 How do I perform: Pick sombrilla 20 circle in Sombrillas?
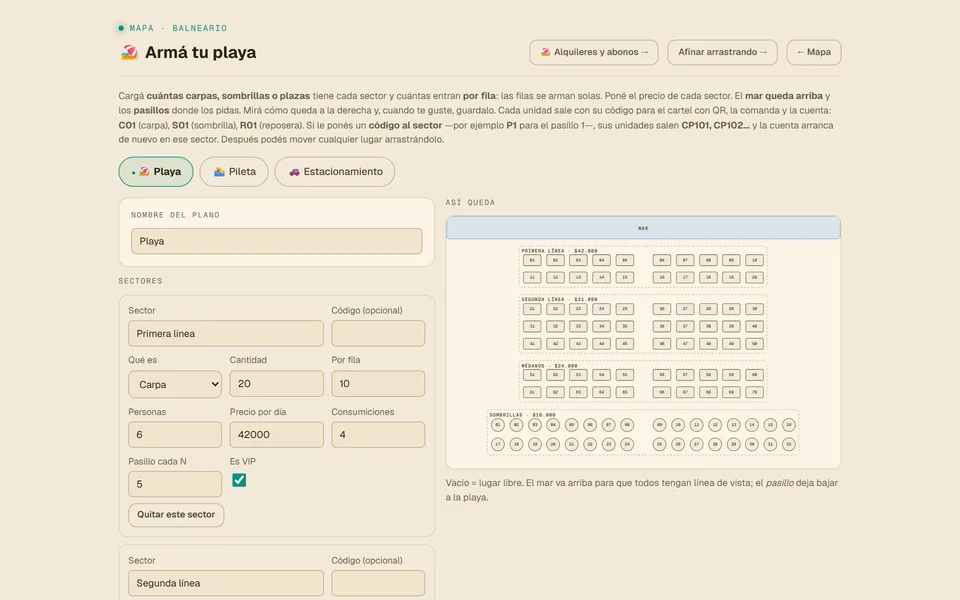tap(553, 444)
